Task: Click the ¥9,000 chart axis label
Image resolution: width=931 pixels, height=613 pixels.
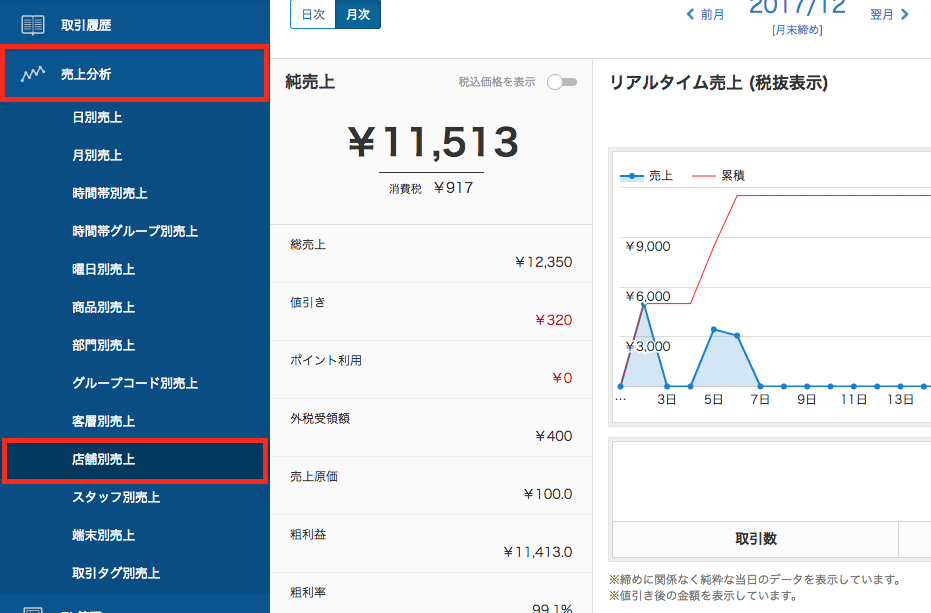Action: tap(647, 247)
